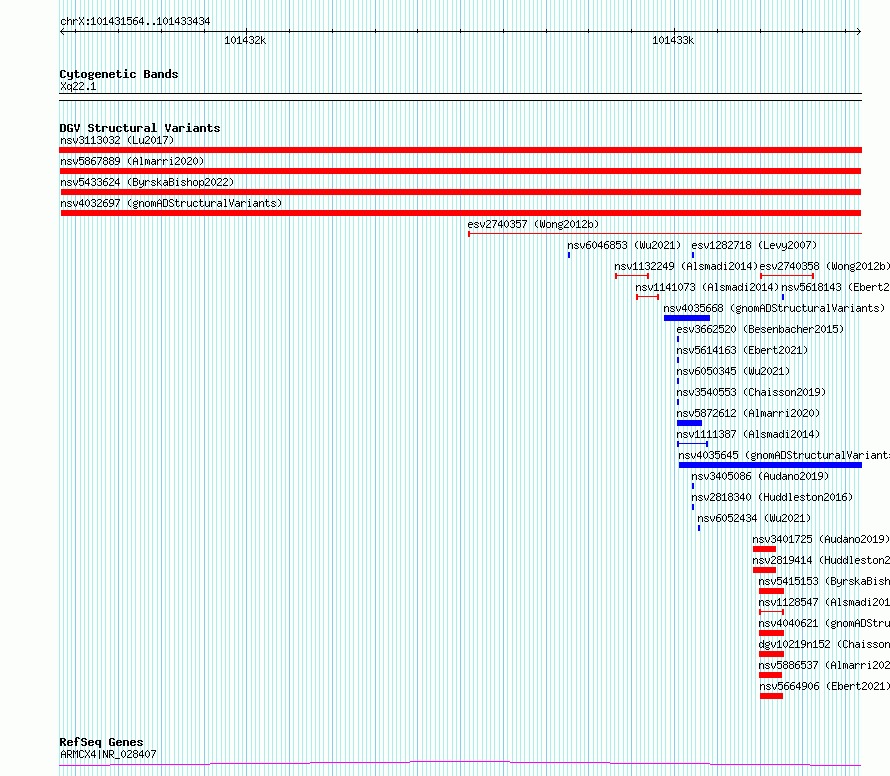Click the red bar under nsv4032697
This screenshot has width=890, height=776.
pos(461,213)
